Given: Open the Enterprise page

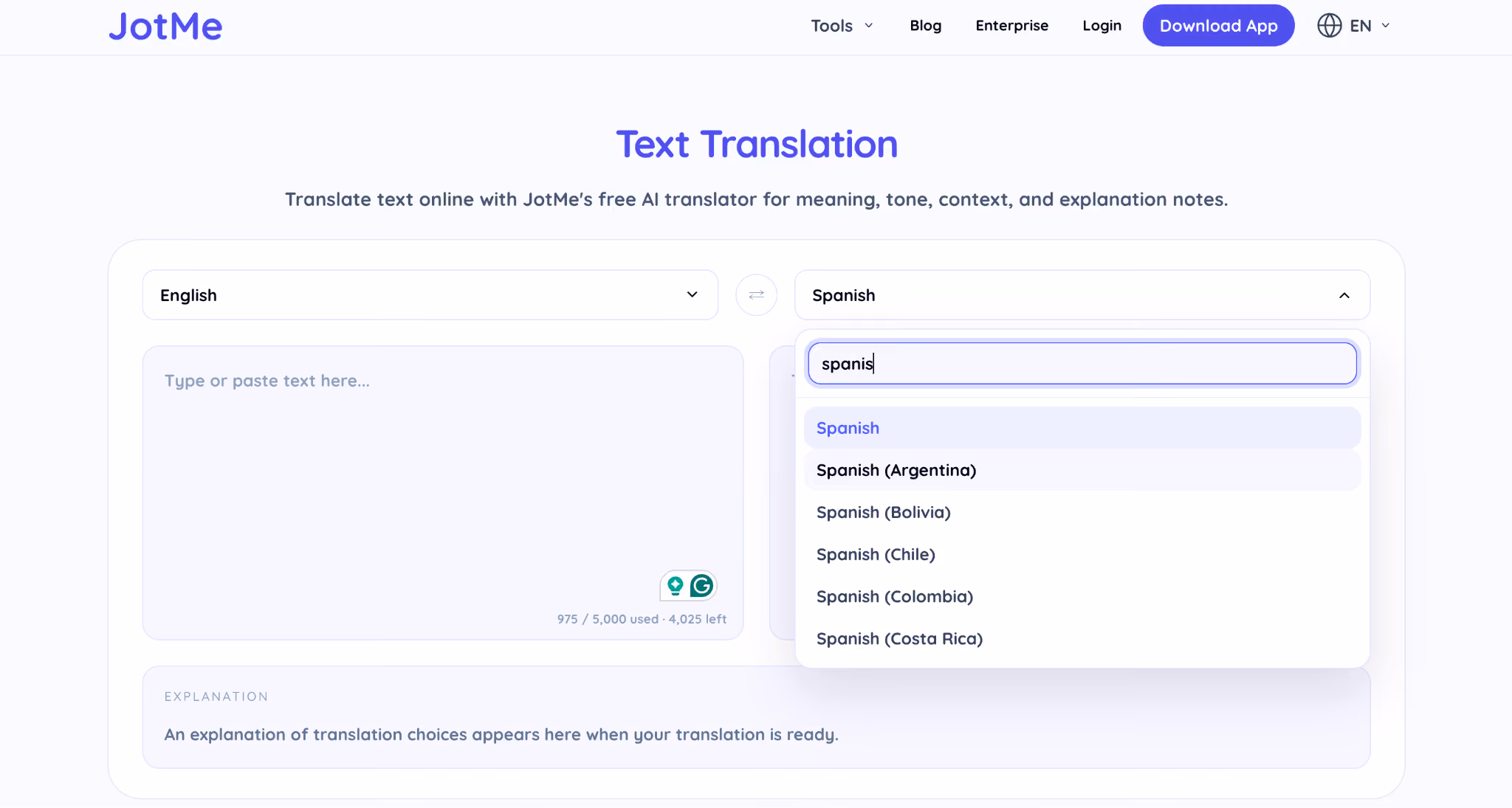Looking at the screenshot, I should coord(1011,26).
